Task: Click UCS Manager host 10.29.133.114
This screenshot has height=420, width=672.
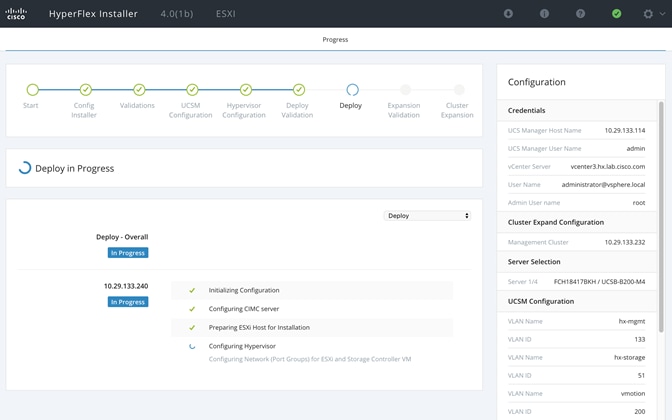Action: tap(624, 130)
